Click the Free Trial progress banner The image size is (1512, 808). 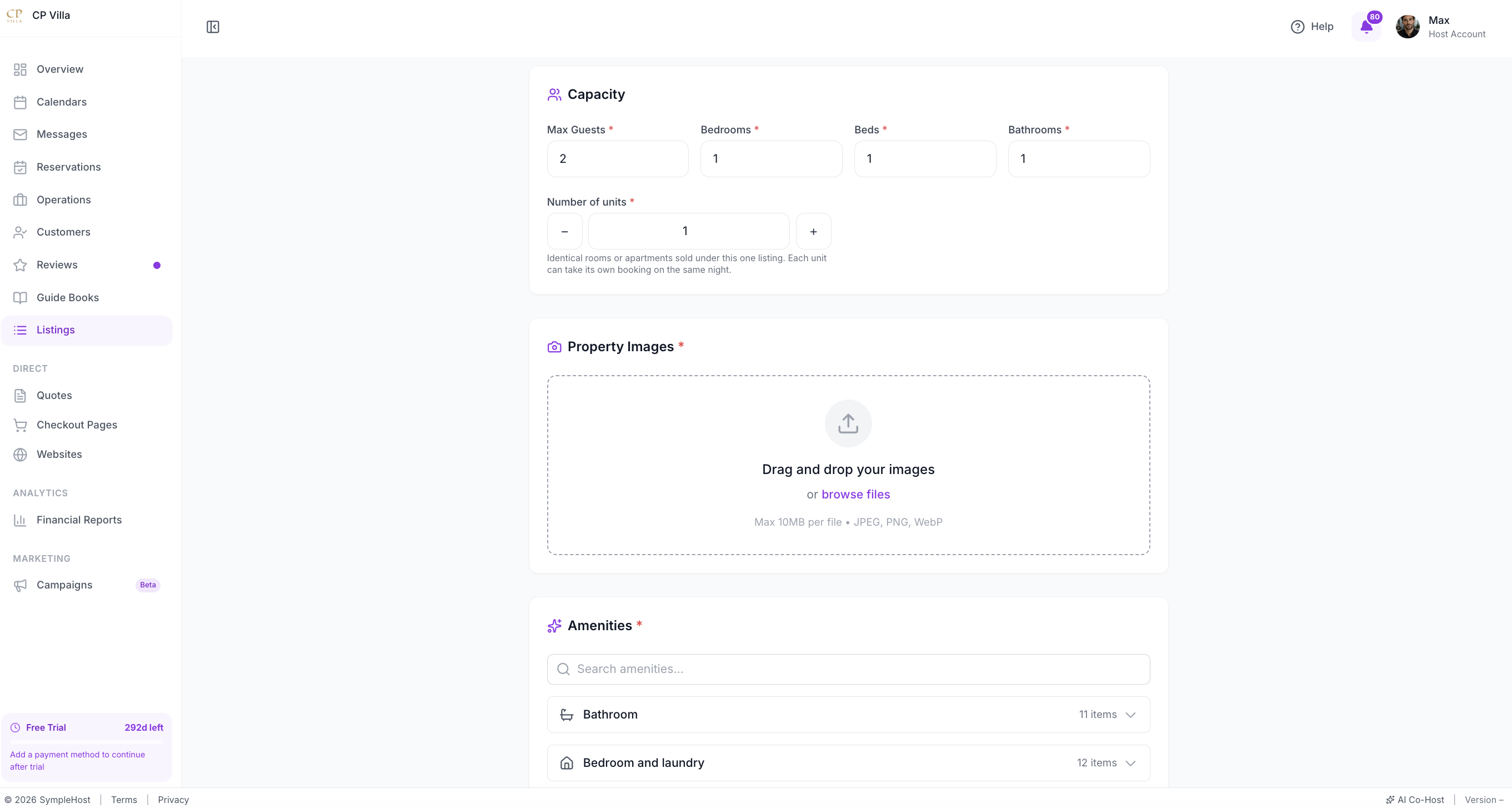click(x=87, y=747)
